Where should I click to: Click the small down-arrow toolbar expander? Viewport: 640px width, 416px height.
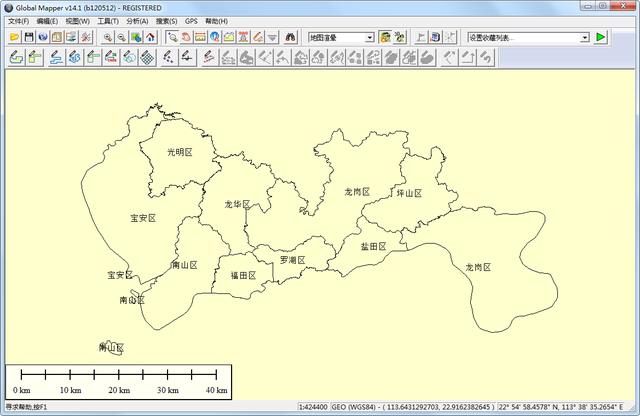(272, 37)
